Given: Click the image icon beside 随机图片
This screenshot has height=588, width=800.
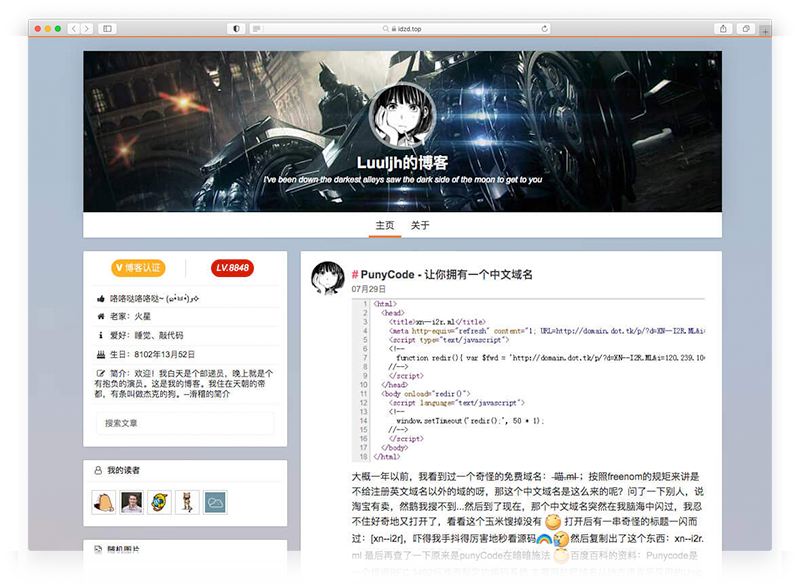Looking at the screenshot, I should 98,549.
